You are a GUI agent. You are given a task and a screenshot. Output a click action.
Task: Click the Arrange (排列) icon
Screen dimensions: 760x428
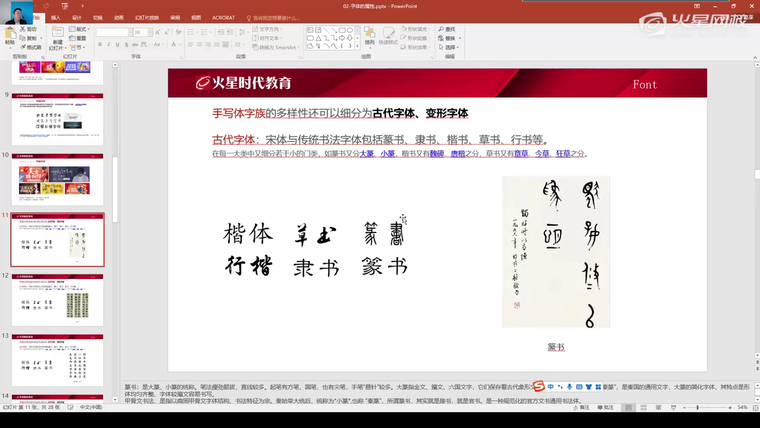(370, 38)
